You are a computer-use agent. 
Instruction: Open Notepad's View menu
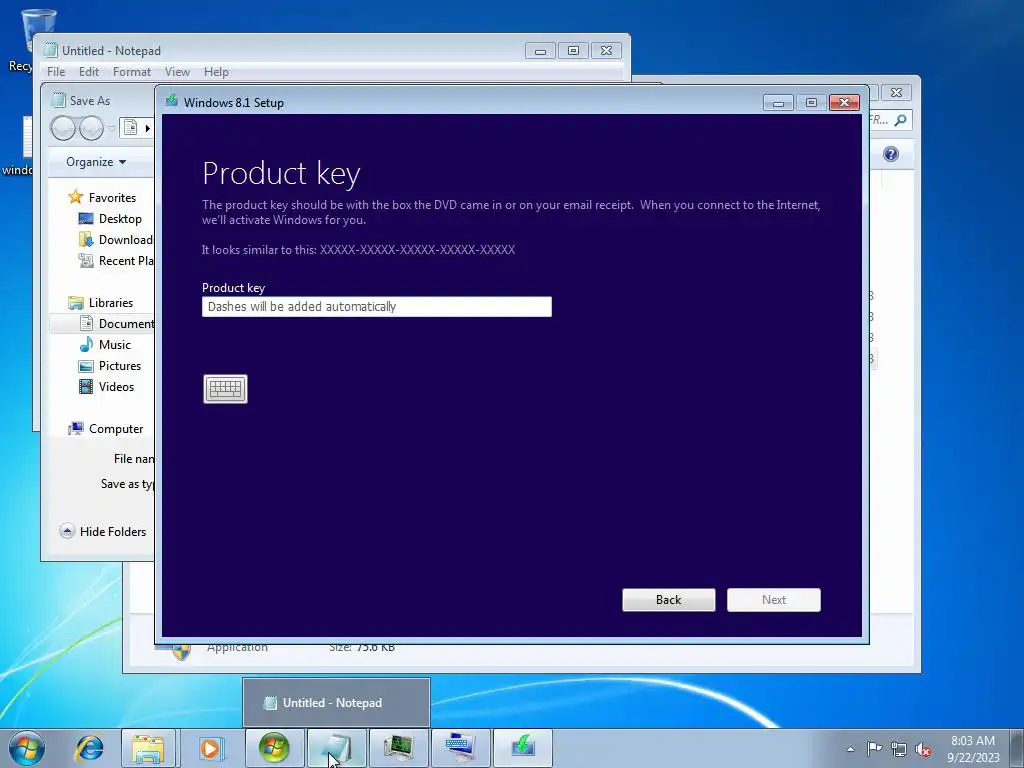177,72
